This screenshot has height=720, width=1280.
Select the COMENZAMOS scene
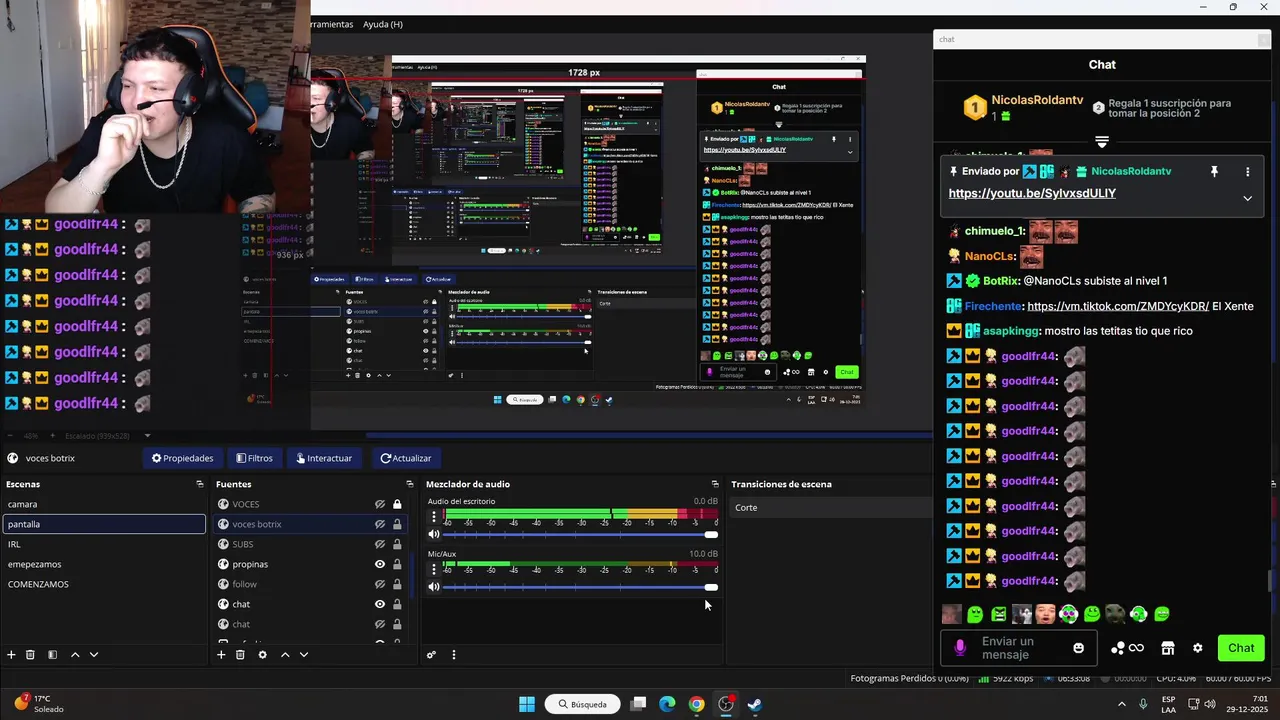tap(104, 584)
